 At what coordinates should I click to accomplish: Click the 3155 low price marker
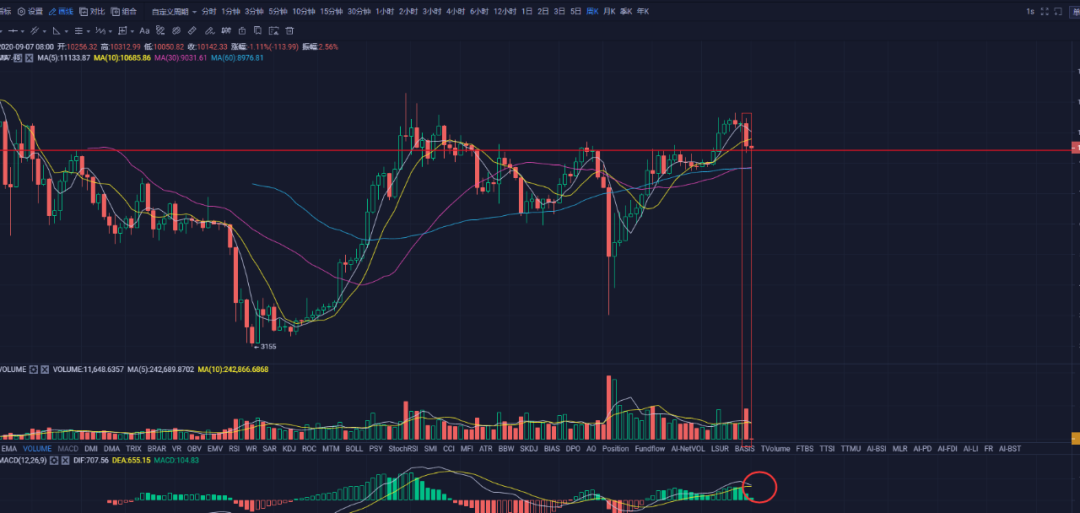coord(267,346)
